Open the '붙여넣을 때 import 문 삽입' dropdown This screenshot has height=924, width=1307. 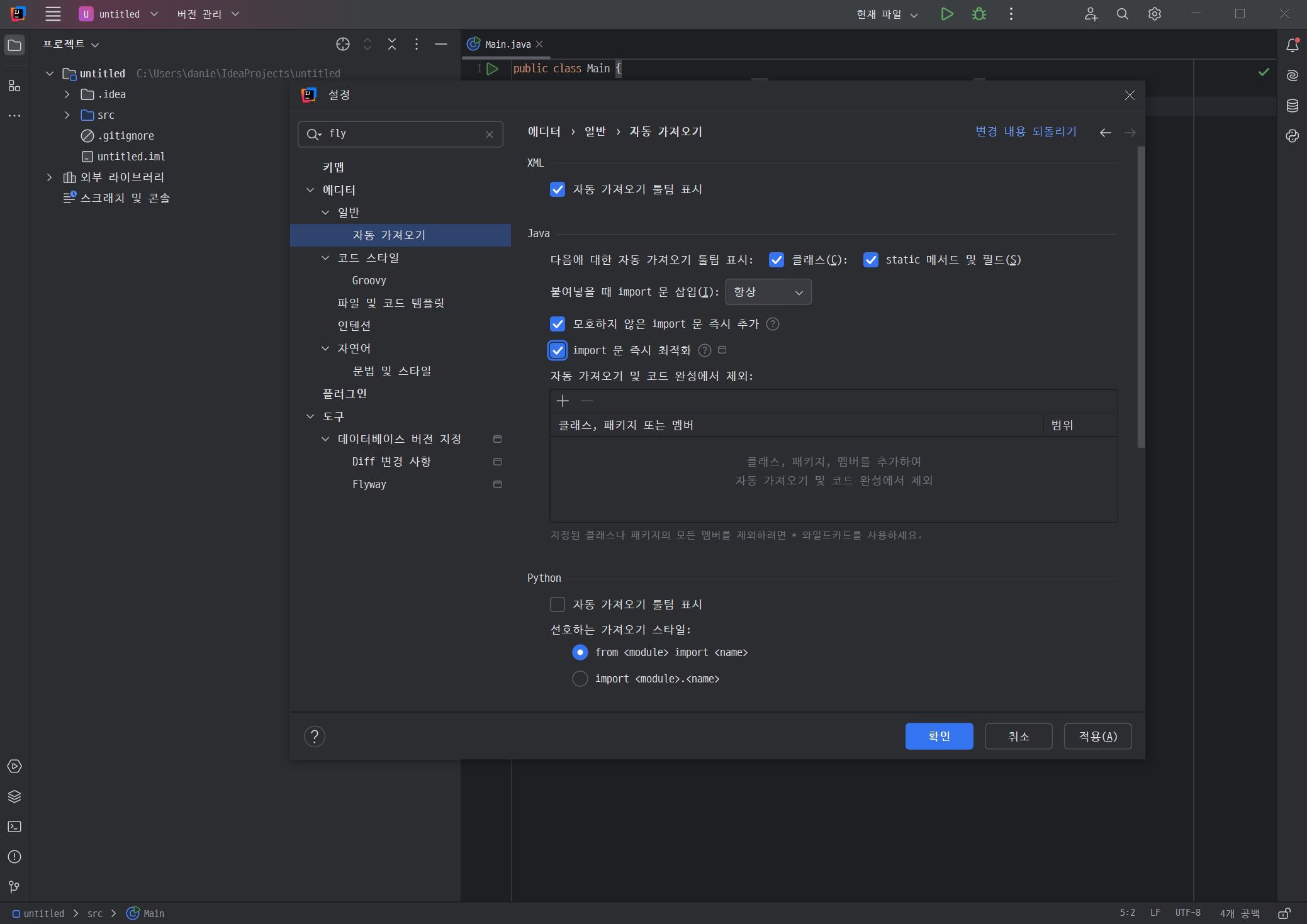768,292
